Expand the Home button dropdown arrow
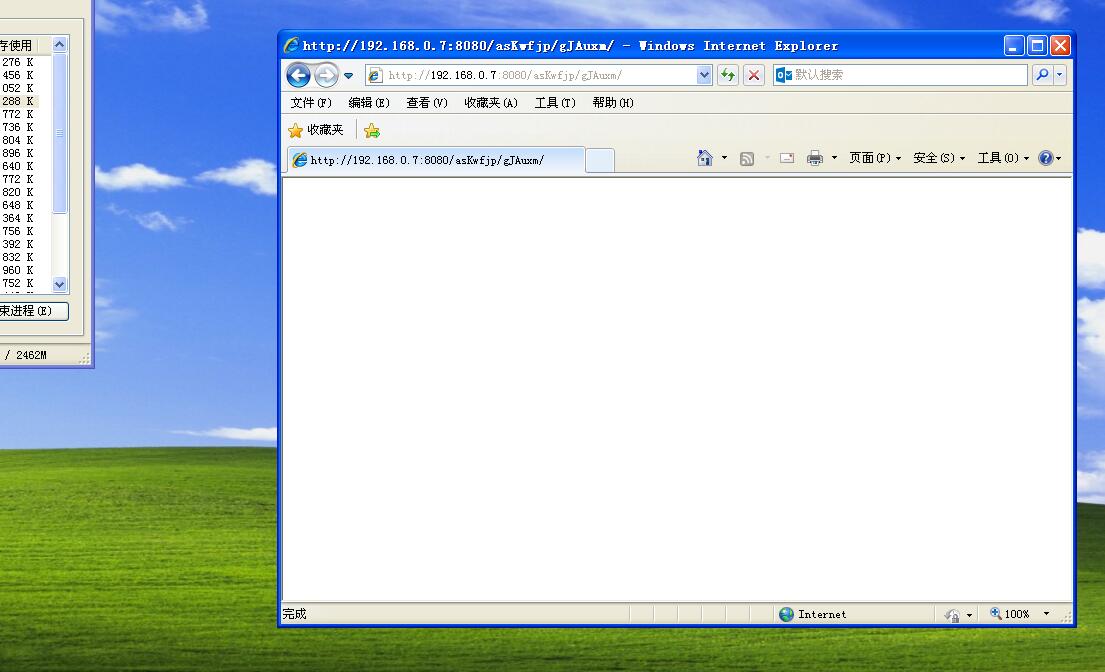 [724, 158]
